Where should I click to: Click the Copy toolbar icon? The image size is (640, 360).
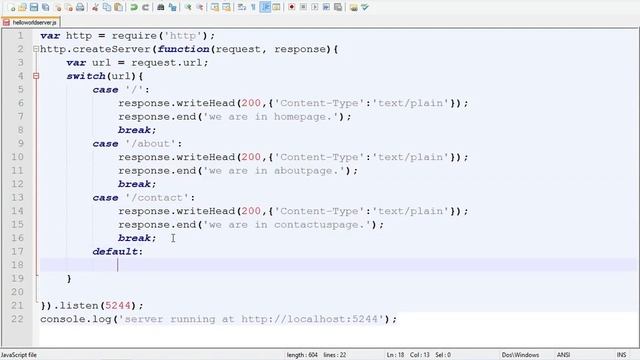[x=107, y=7]
